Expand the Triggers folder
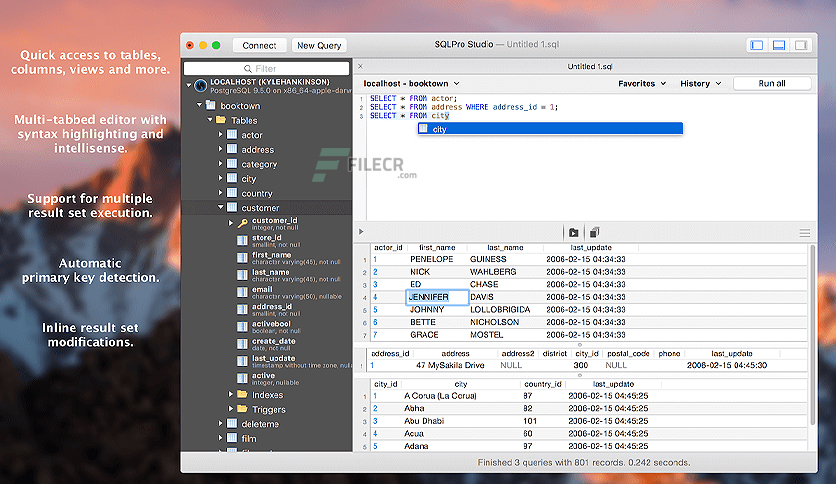 click(231, 409)
